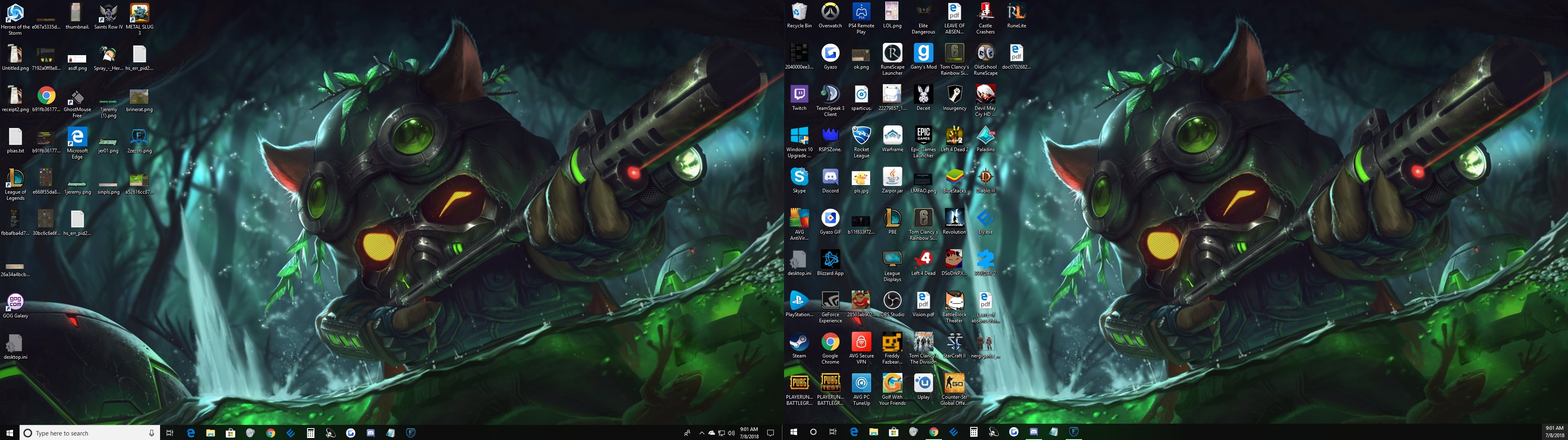The image size is (1568, 440).
Task: Expand the hidden tray icons chevron
Action: pos(701,433)
